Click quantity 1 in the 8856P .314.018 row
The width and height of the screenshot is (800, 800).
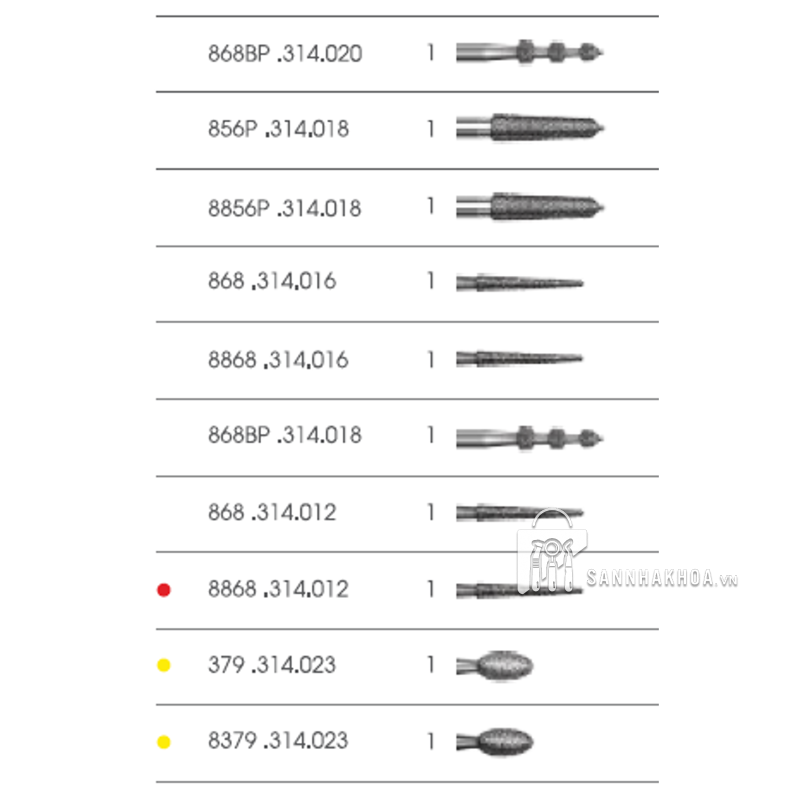tap(431, 206)
